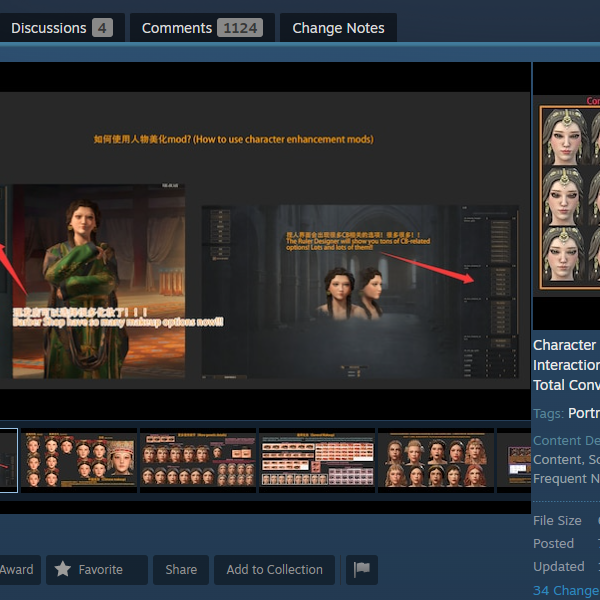Open the genetic details faces thumbnail

tap(198, 460)
